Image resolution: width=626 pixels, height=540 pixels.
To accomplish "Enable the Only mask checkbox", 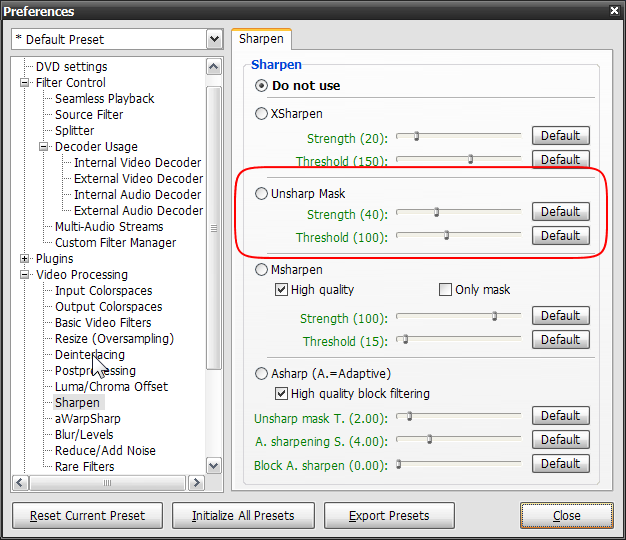I will (446, 290).
